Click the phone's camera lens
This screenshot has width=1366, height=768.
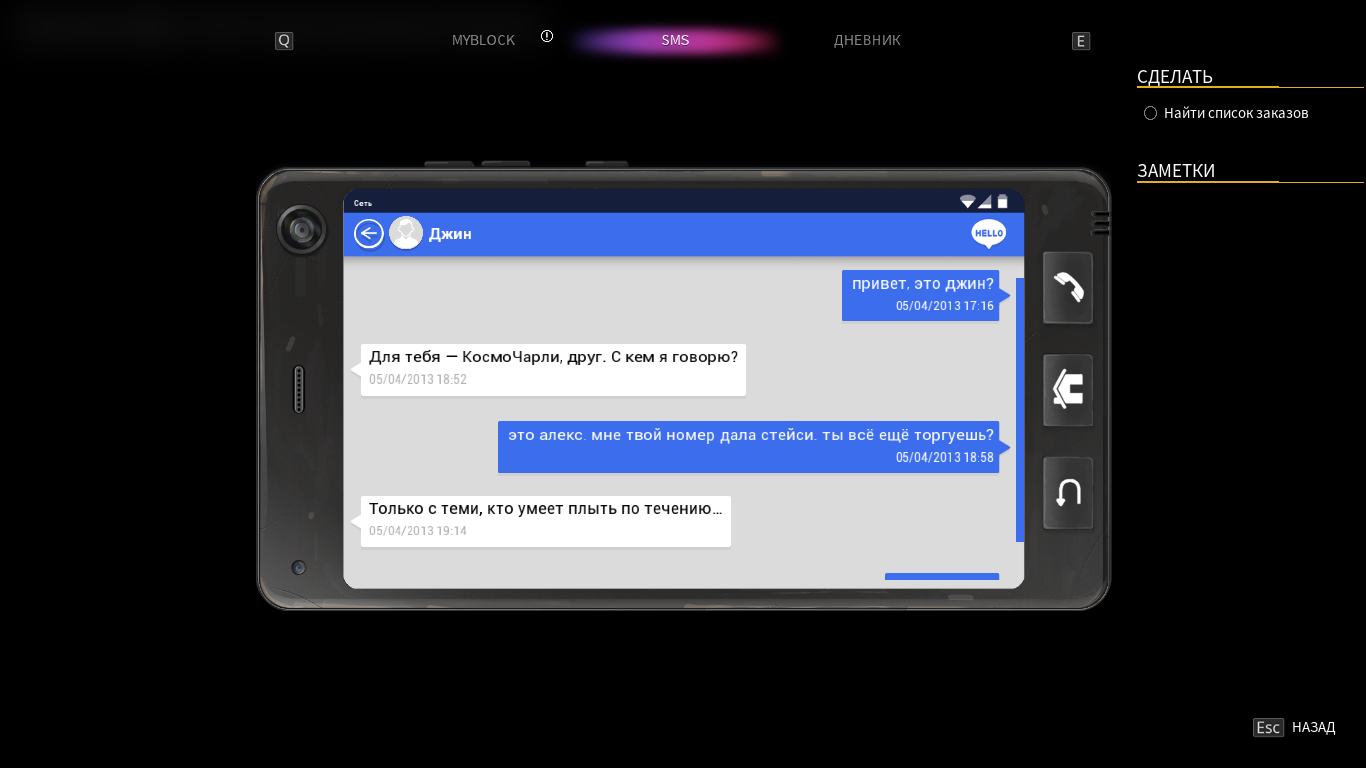click(301, 230)
